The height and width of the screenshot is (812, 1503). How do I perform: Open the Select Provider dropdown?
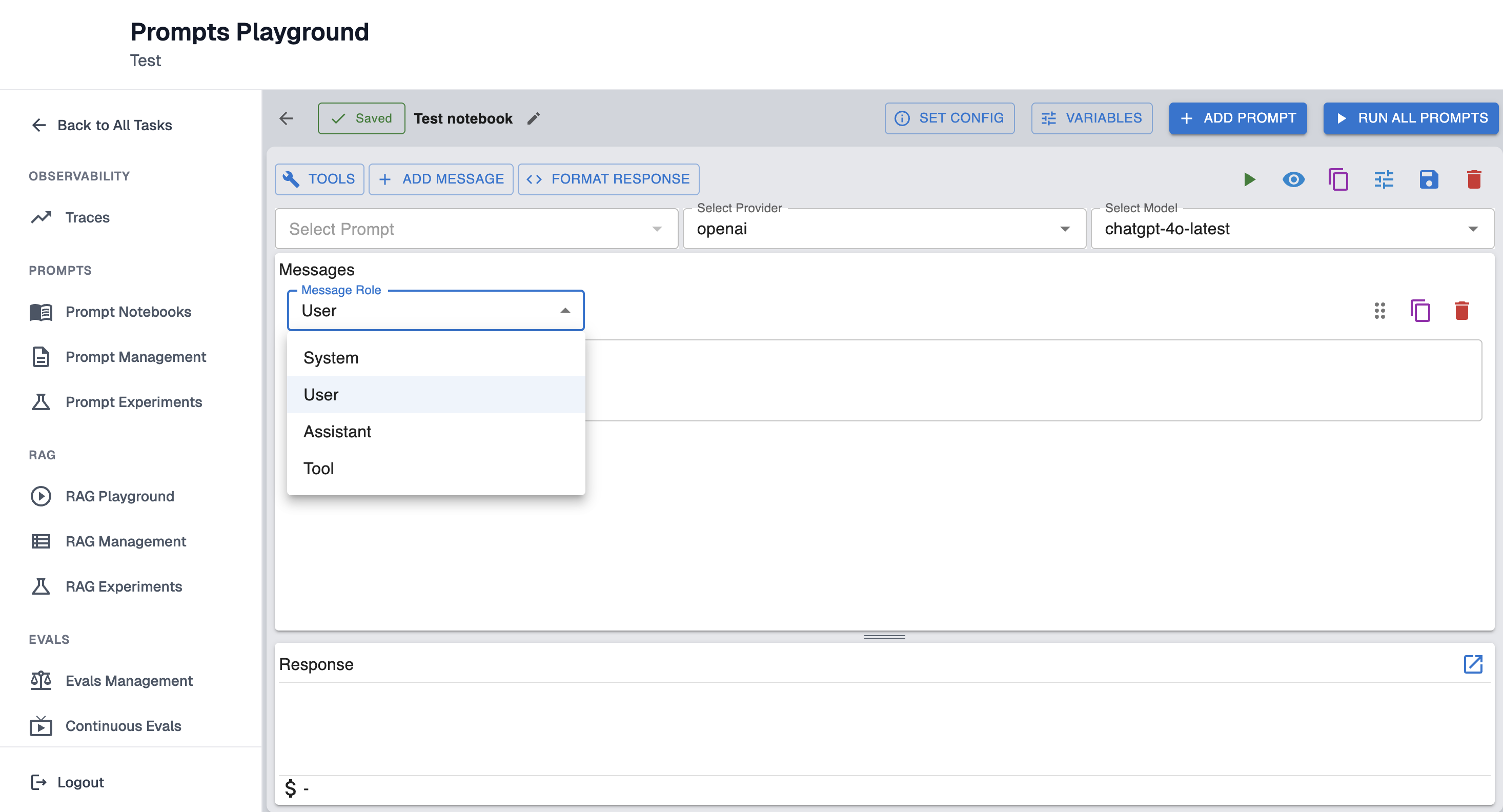coord(883,229)
